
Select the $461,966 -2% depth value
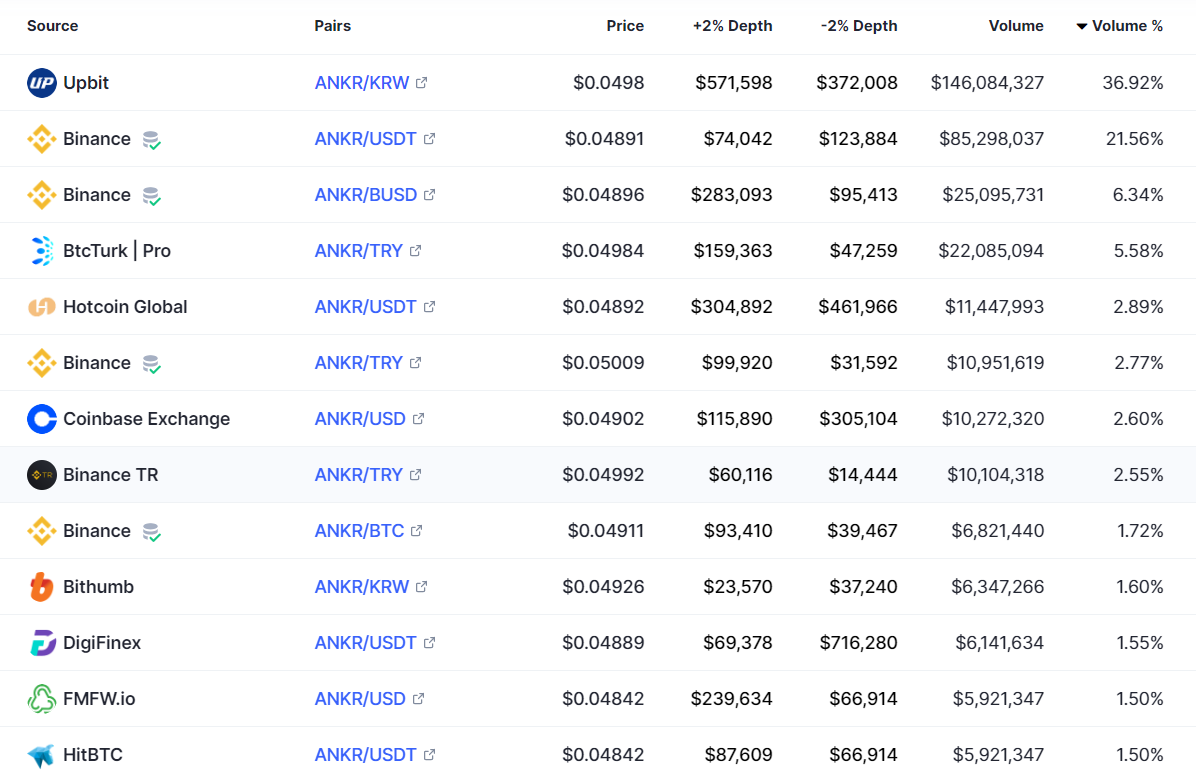coord(857,307)
